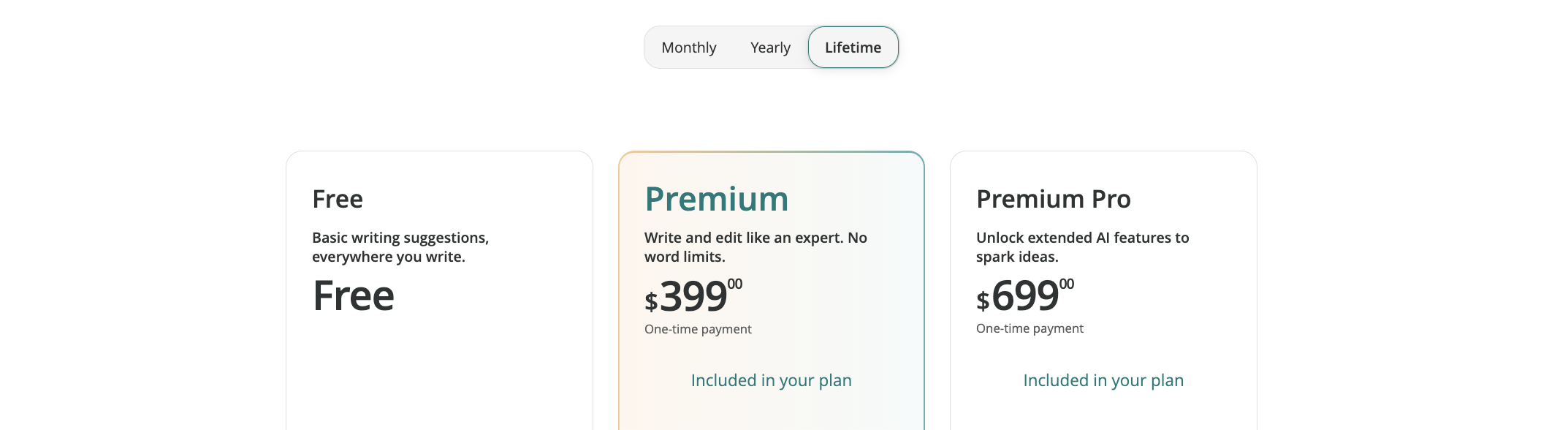Switch billing to Monthly
1568x430 pixels.
(688, 48)
